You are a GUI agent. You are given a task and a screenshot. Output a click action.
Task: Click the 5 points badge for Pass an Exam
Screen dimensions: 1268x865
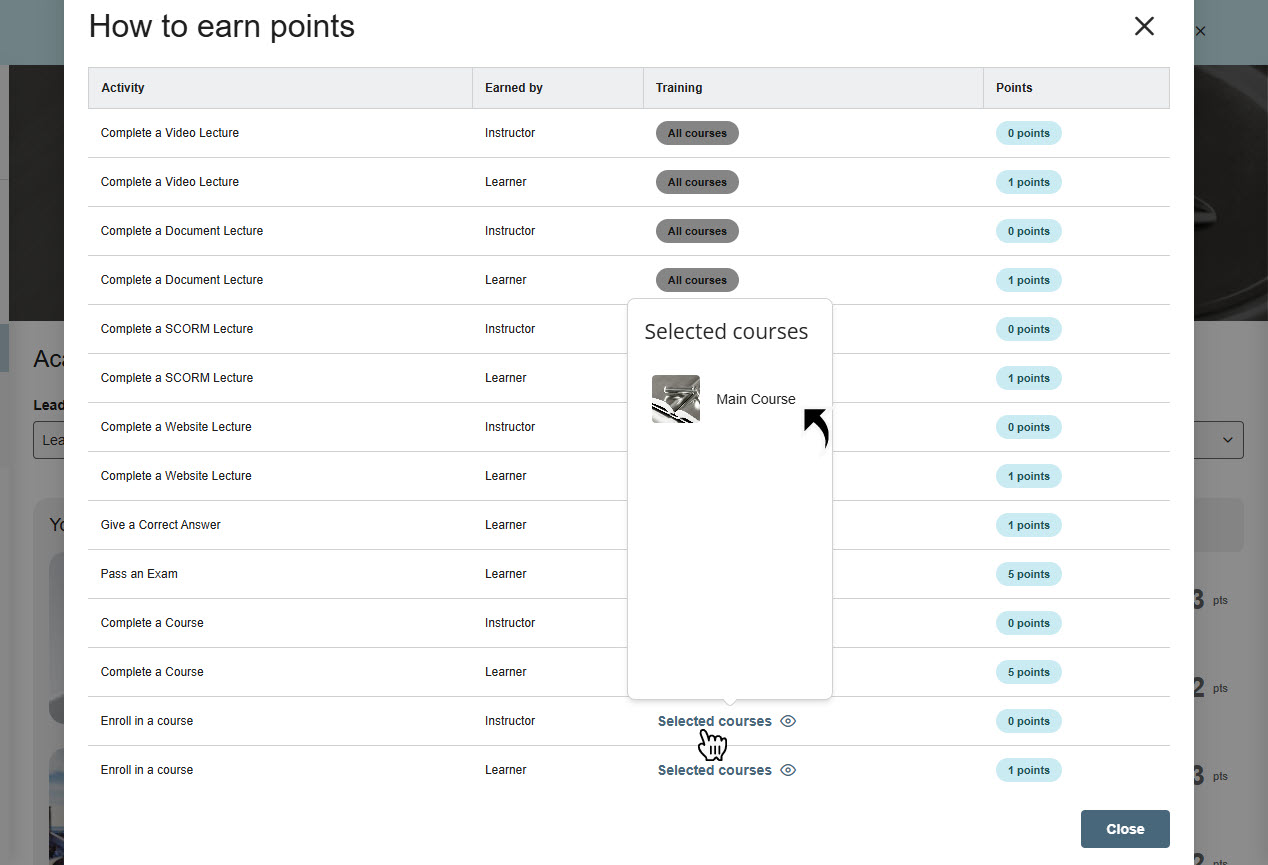point(1028,574)
